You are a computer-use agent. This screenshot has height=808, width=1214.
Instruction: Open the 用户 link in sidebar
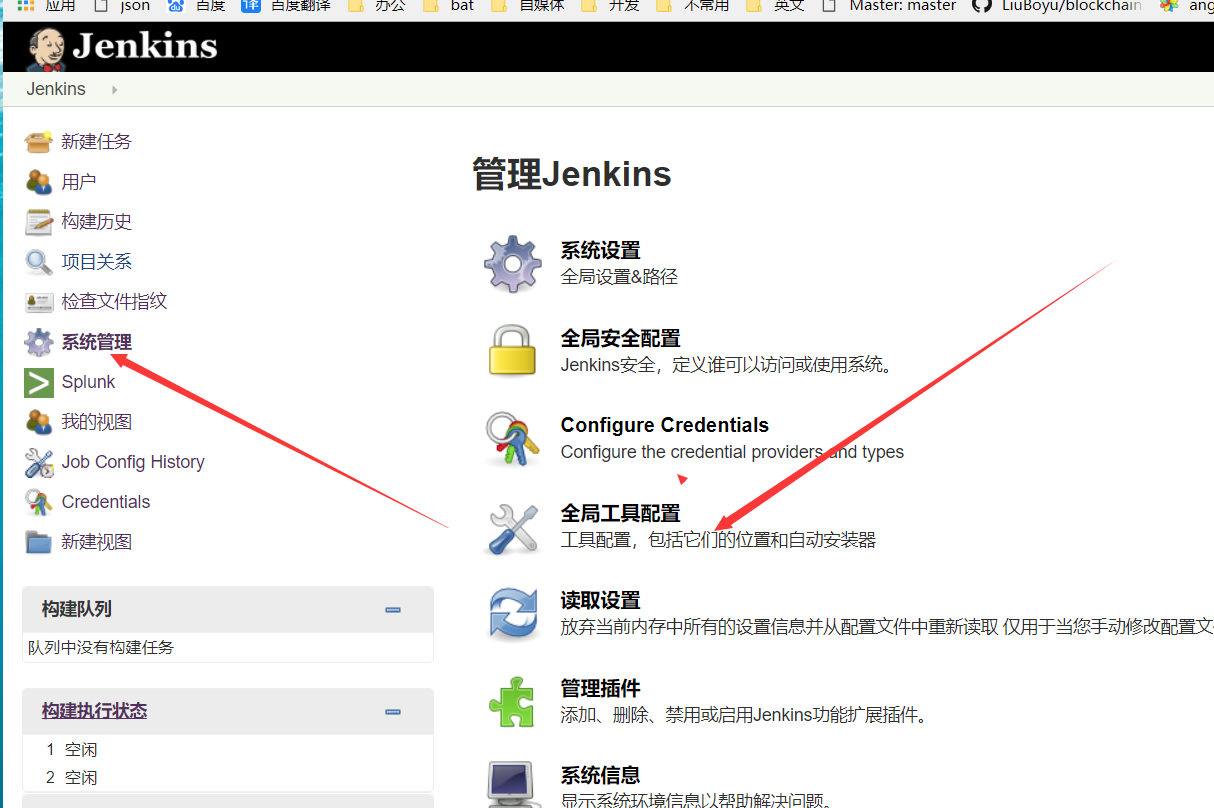pyautogui.click(x=79, y=182)
